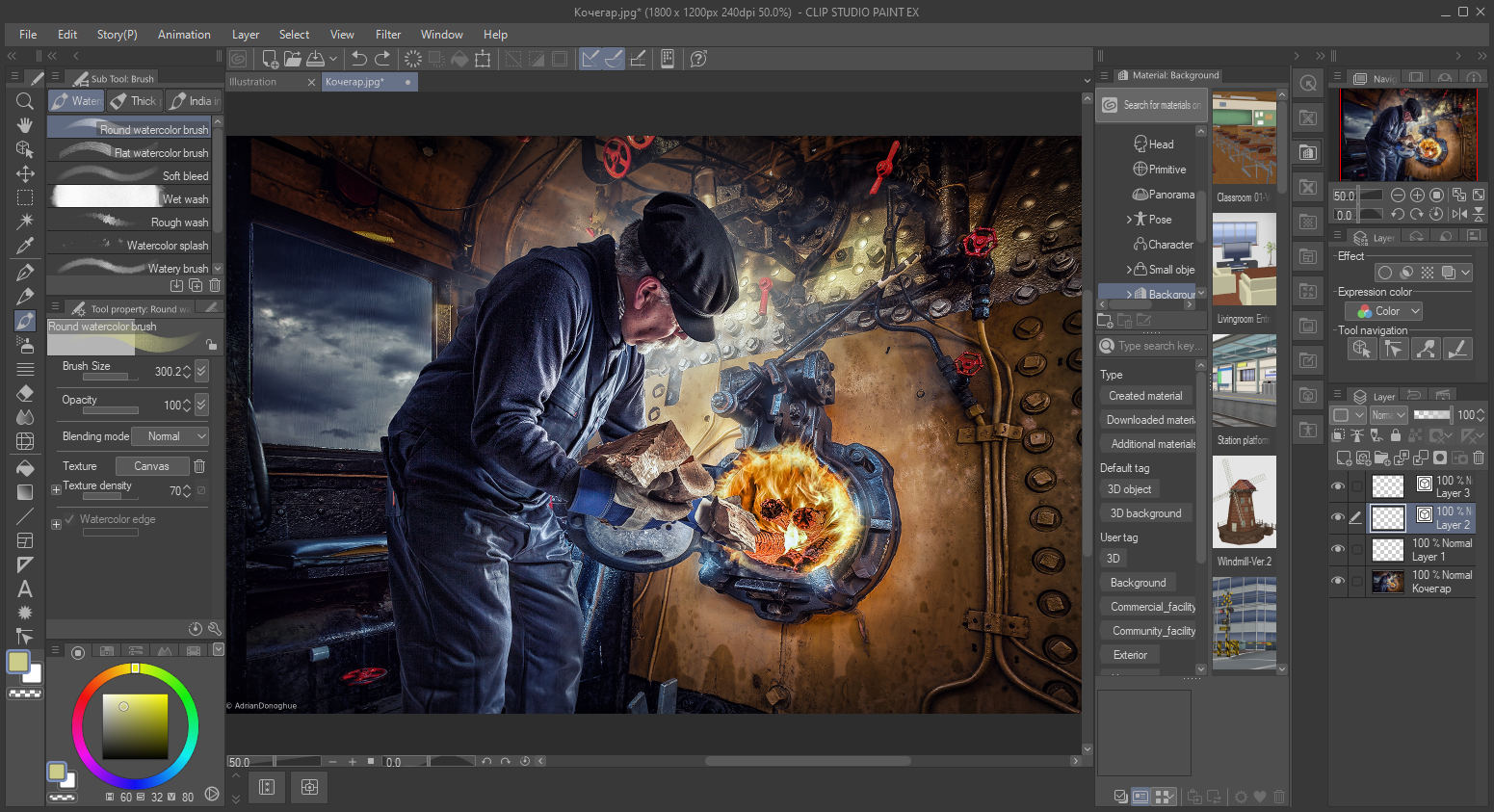The width and height of the screenshot is (1494, 812).
Task: Click the Brush Size slider bar
Action: click(111, 378)
